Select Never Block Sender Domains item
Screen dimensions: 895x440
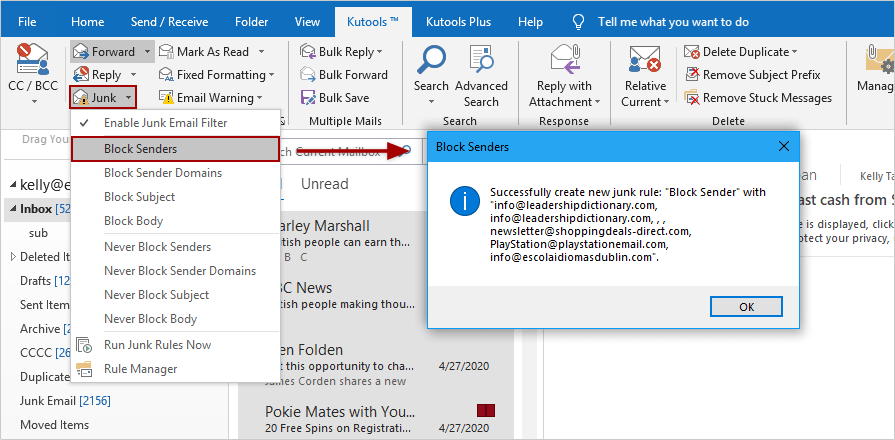coord(175,271)
